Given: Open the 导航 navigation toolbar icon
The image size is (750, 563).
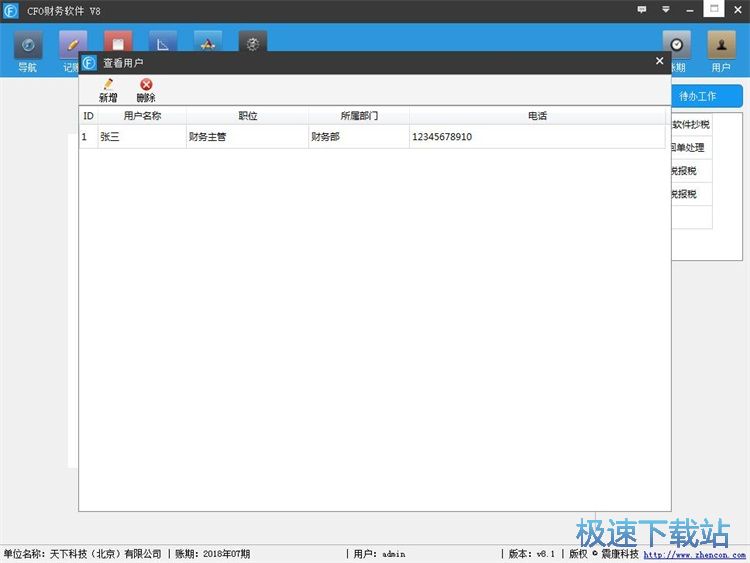Looking at the screenshot, I should click(x=28, y=52).
